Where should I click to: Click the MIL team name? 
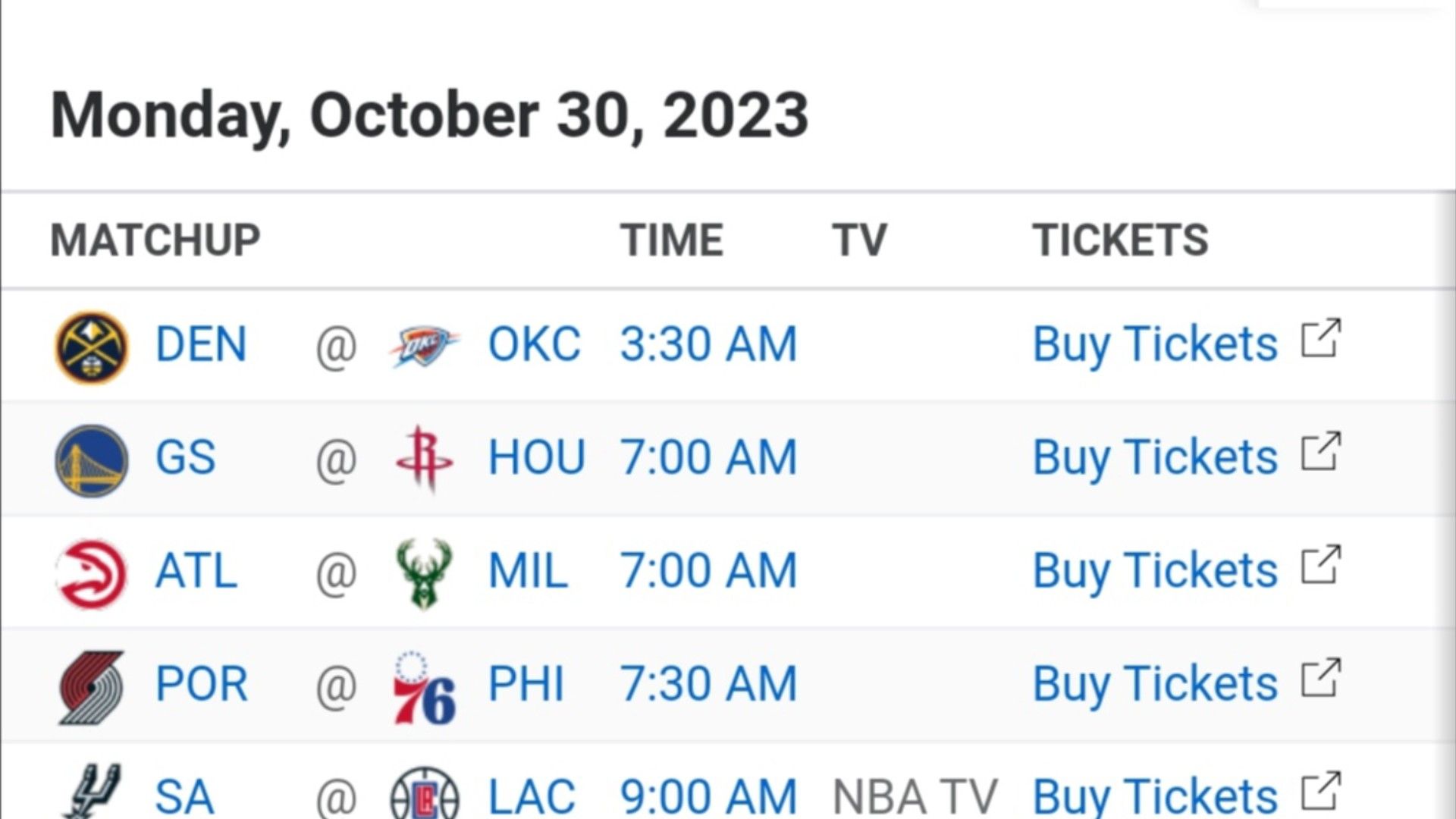pyautogui.click(x=528, y=570)
